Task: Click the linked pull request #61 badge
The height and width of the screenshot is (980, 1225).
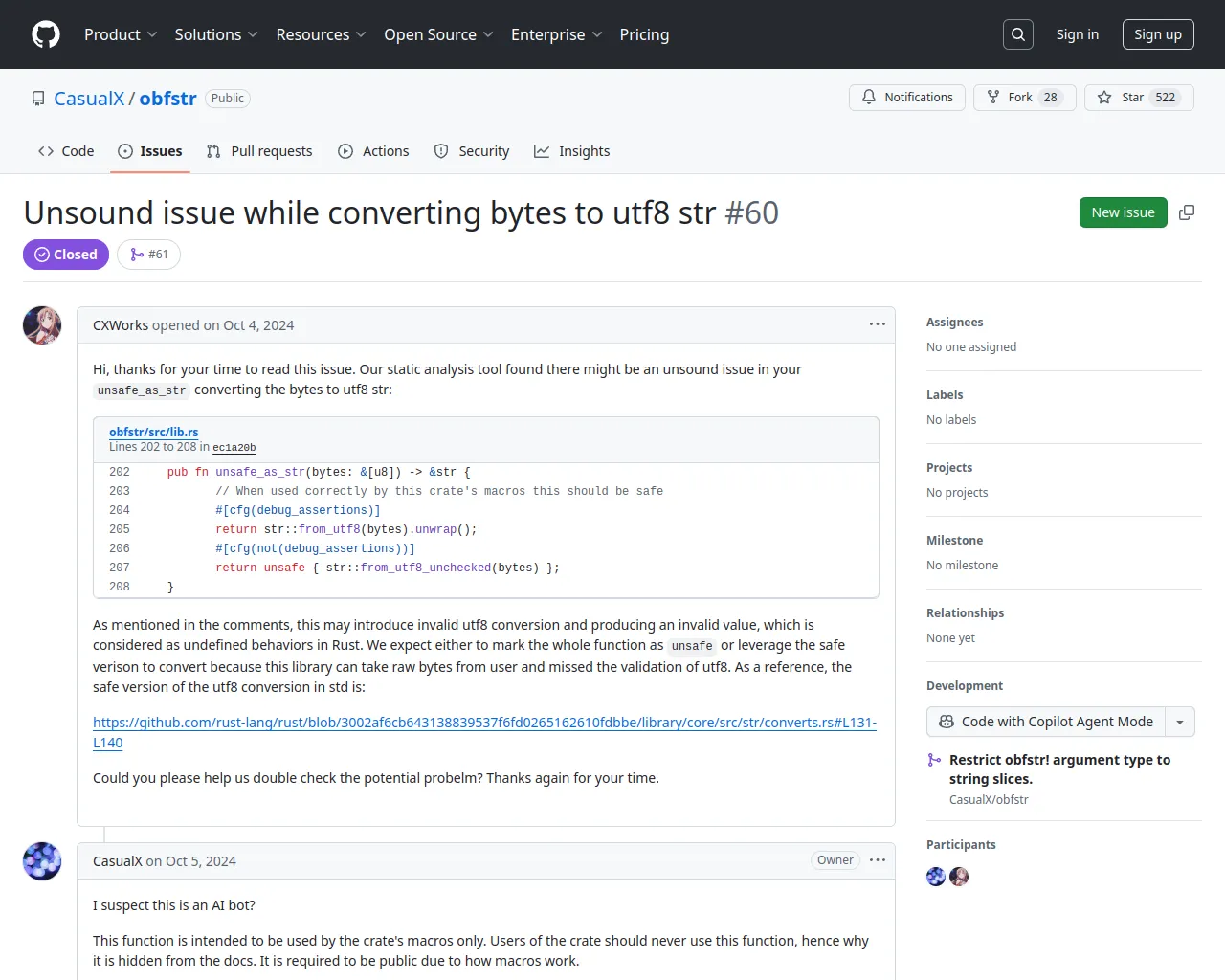Action: tap(149, 255)
